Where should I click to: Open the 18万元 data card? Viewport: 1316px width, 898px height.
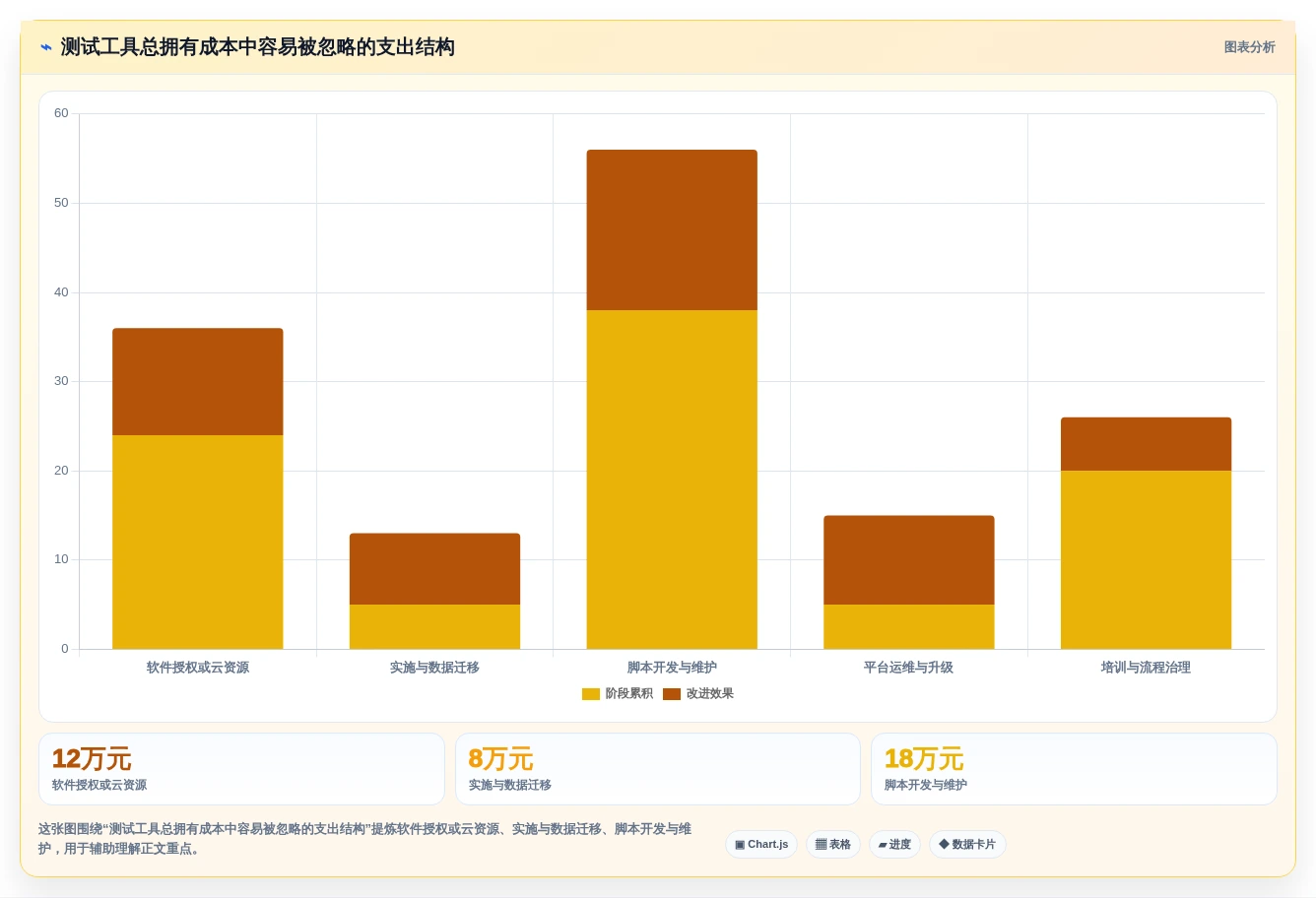(1074, 769)
